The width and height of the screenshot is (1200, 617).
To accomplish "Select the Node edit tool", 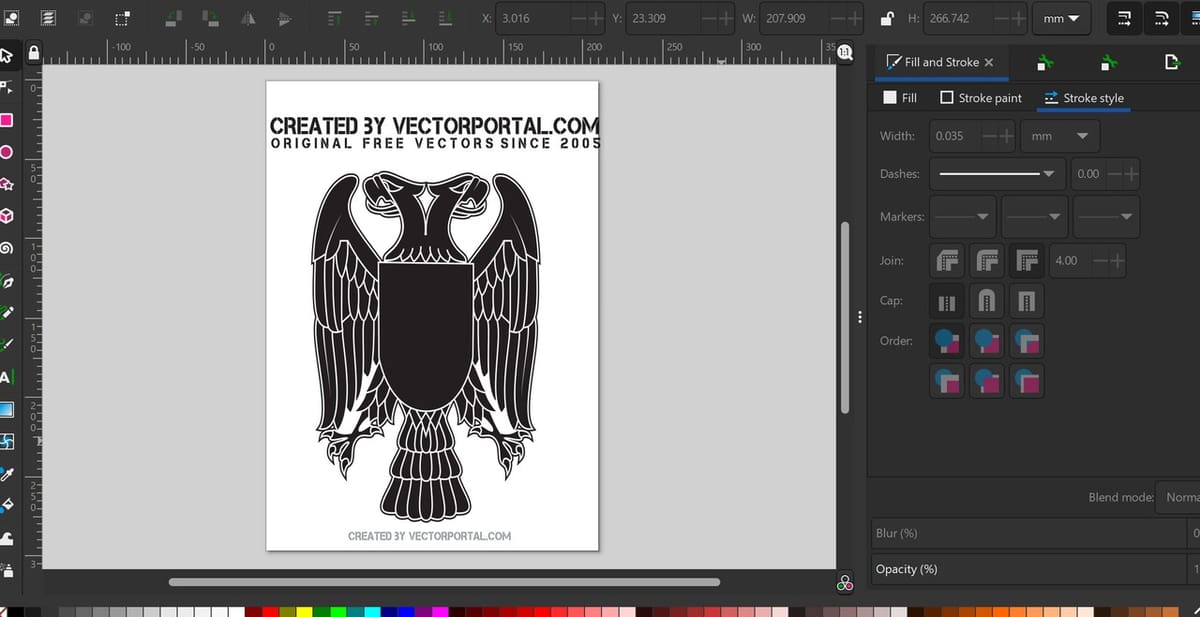I will point(6,86).
